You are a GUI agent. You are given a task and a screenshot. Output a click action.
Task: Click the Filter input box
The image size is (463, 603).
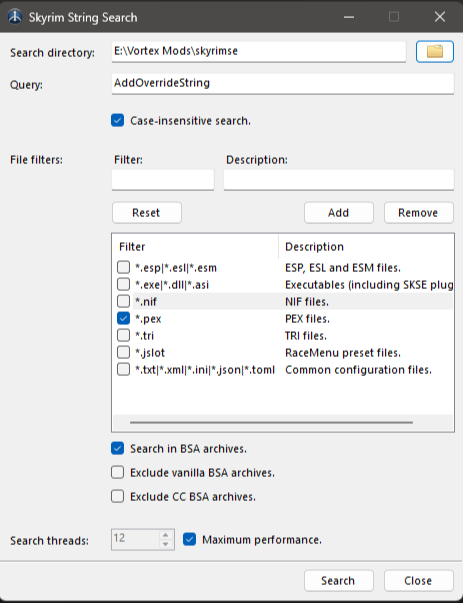pos(163,180)
